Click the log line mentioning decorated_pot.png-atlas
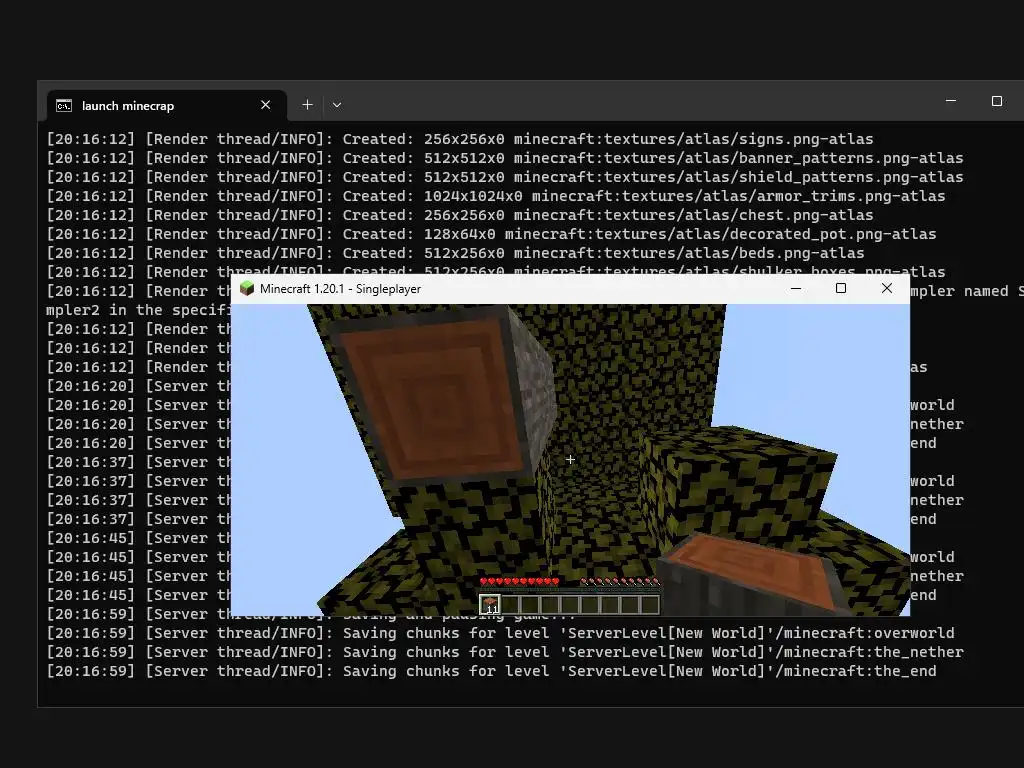Viewport: 1024px width, 768px height. 491,234
